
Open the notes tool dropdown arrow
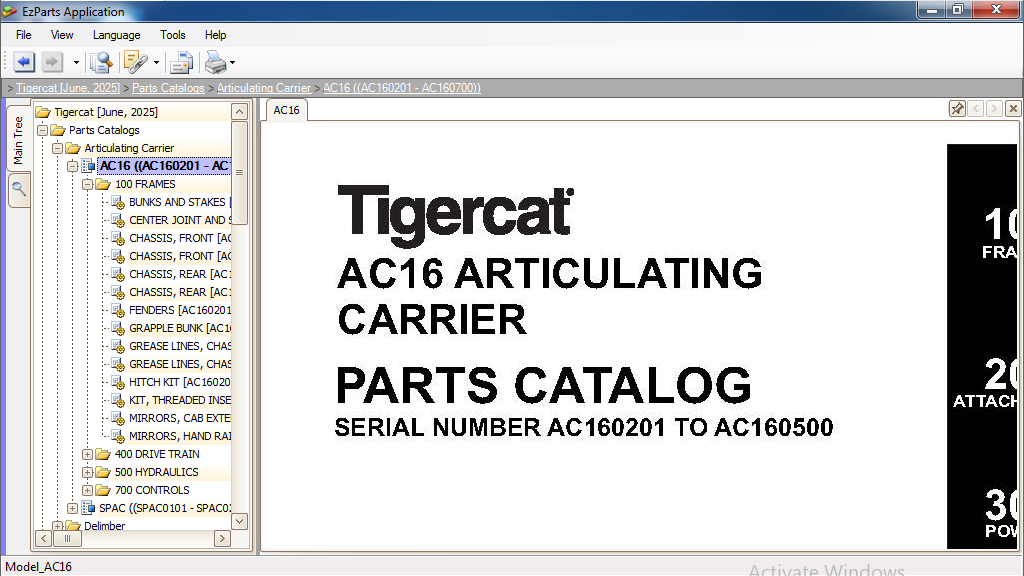[156, 63]
